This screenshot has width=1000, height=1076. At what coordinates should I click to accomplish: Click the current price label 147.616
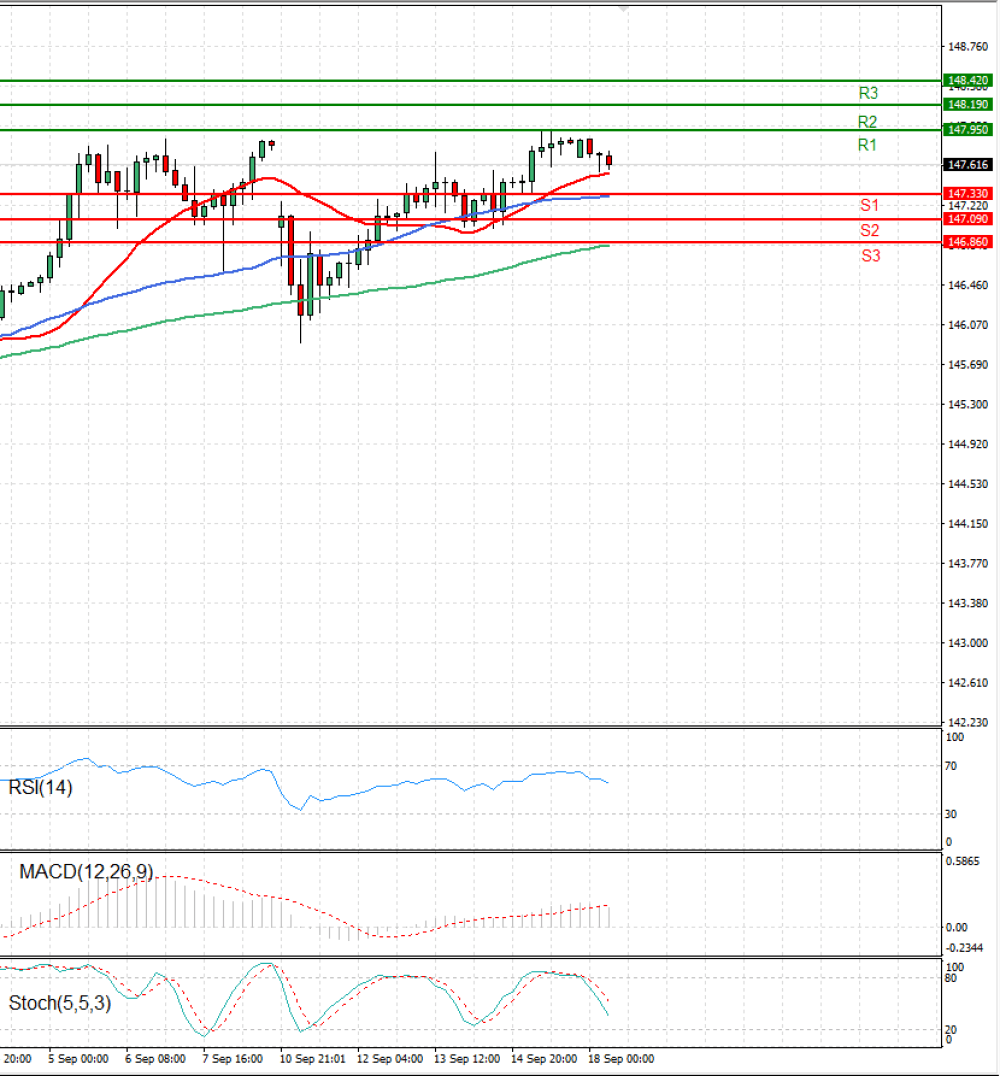[x=967, y=165]
